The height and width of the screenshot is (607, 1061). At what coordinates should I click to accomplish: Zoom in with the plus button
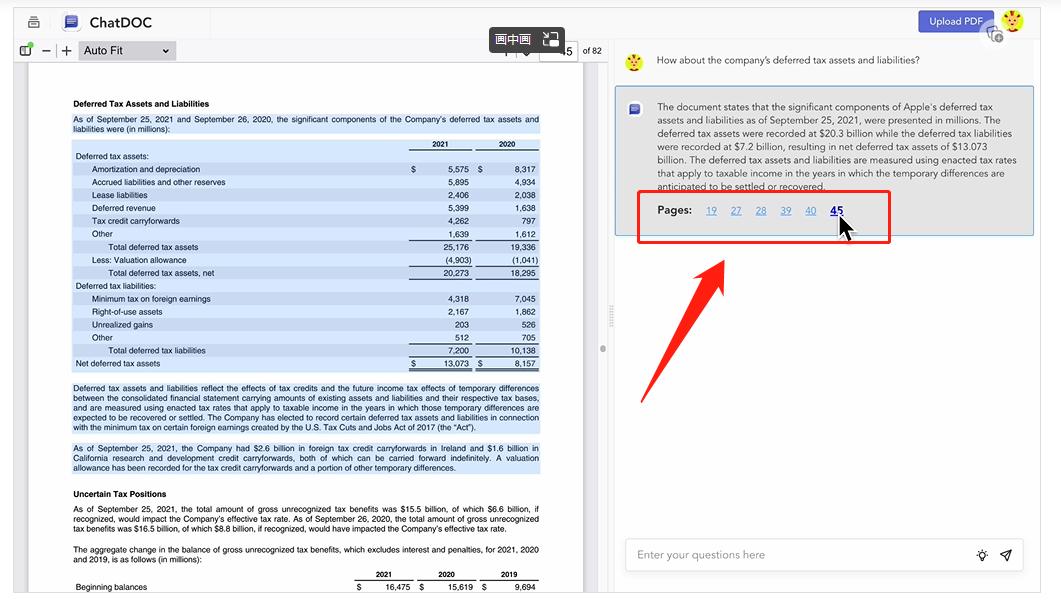tap(66, 50)
